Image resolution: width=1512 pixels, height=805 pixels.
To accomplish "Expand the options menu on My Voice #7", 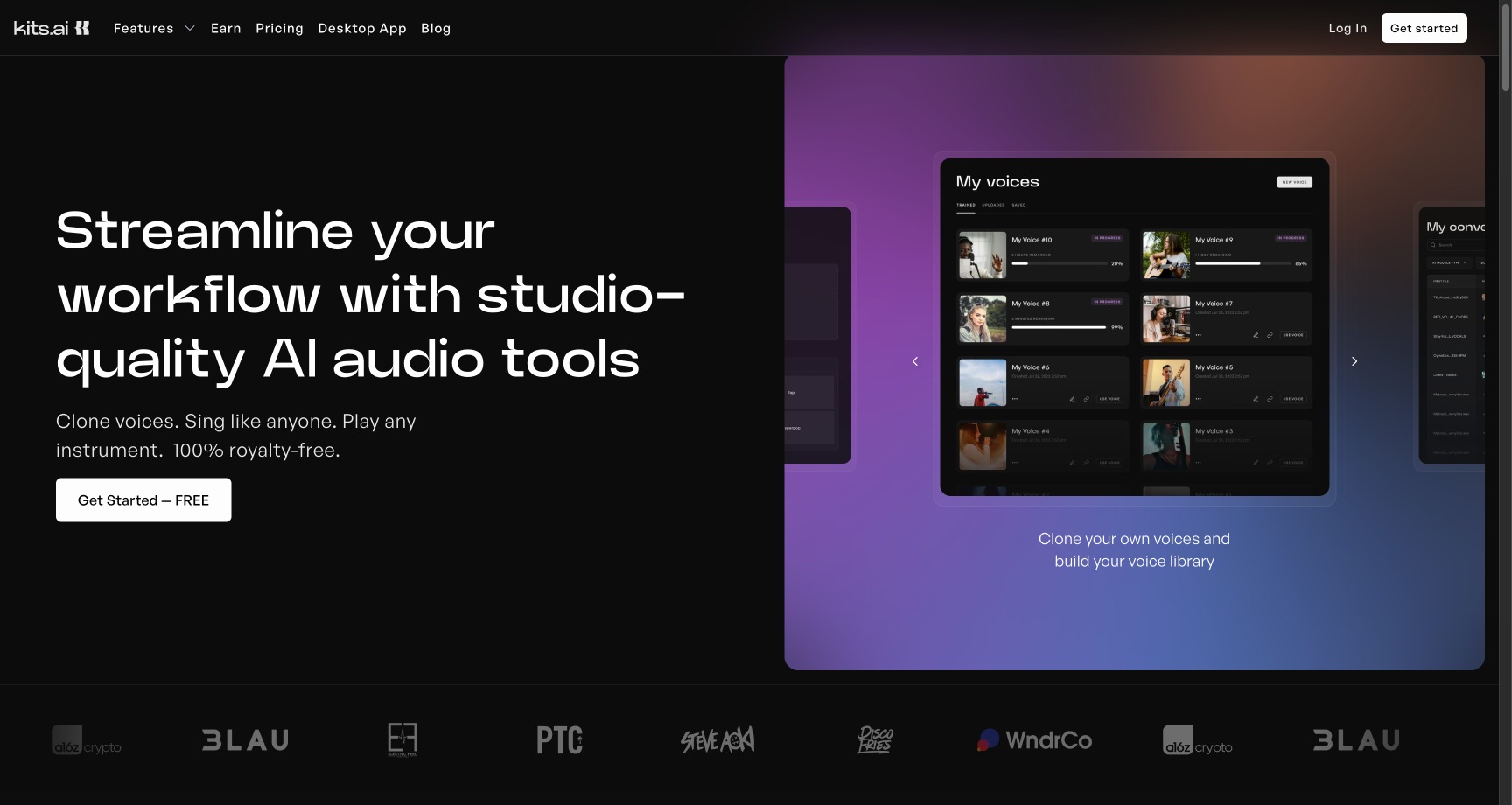I will [1199, 335].
